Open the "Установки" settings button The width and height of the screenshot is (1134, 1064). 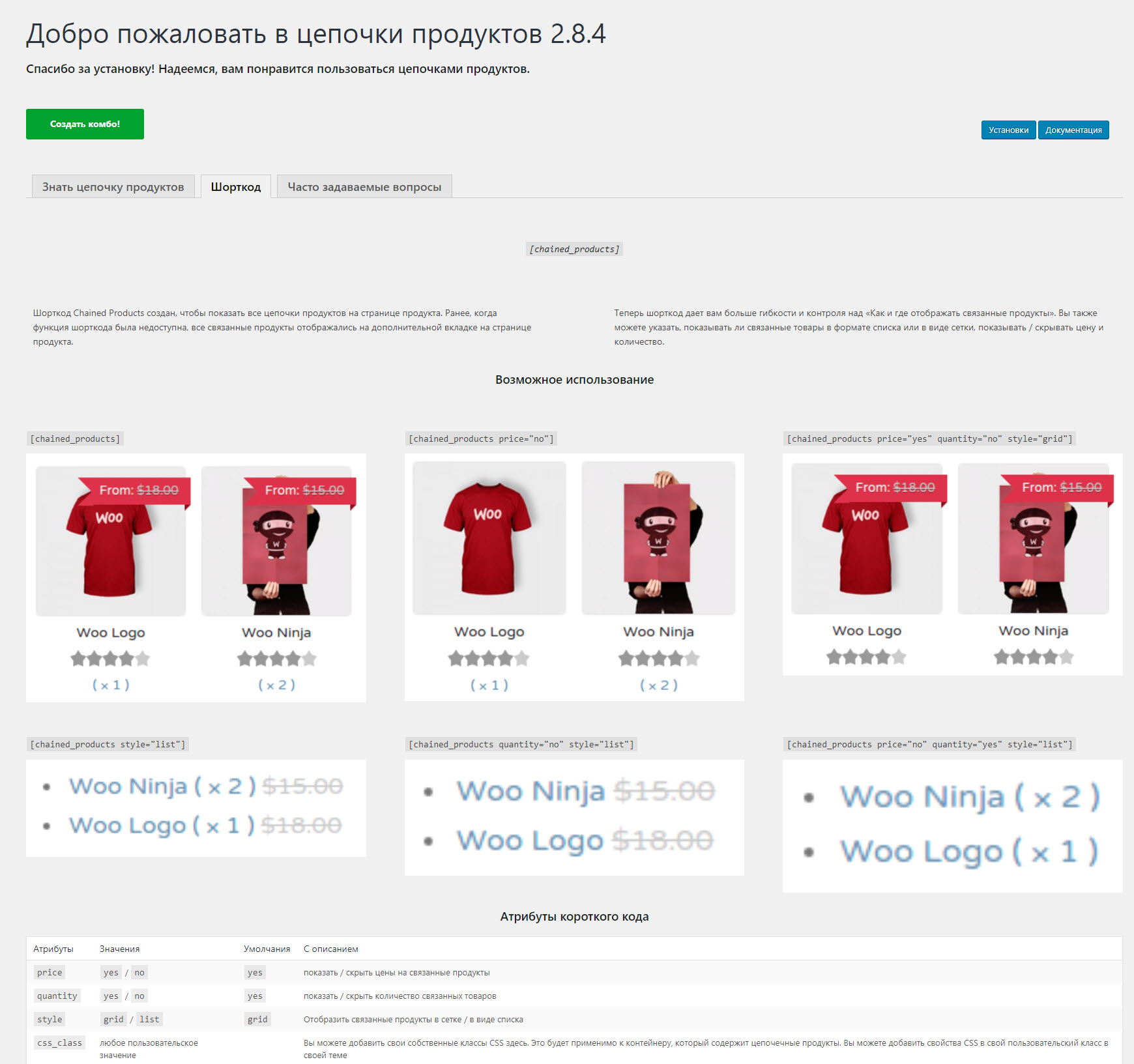pyautogui.click(x=1008, y=130)
